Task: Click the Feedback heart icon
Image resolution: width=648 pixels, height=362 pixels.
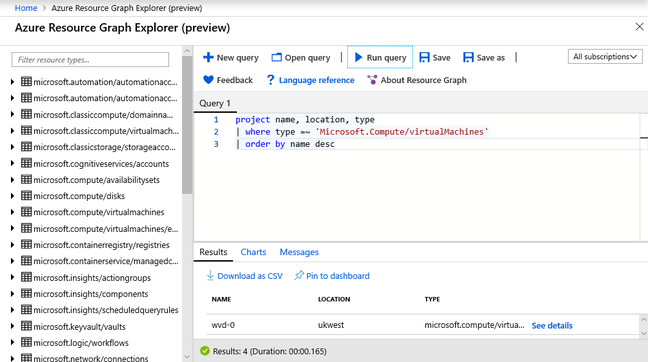Action: click(x=208, y=79)
